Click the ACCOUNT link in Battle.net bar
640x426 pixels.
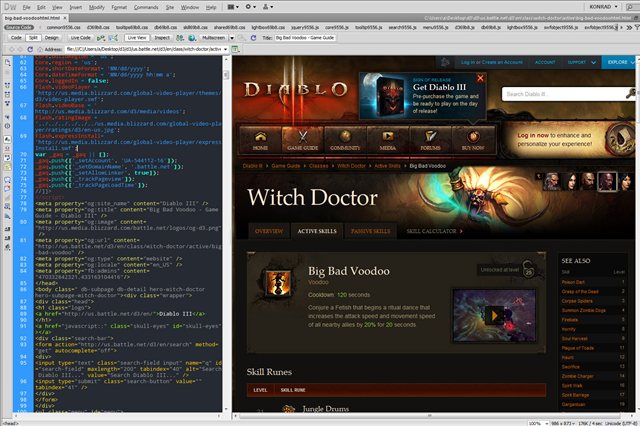(545, 62)
